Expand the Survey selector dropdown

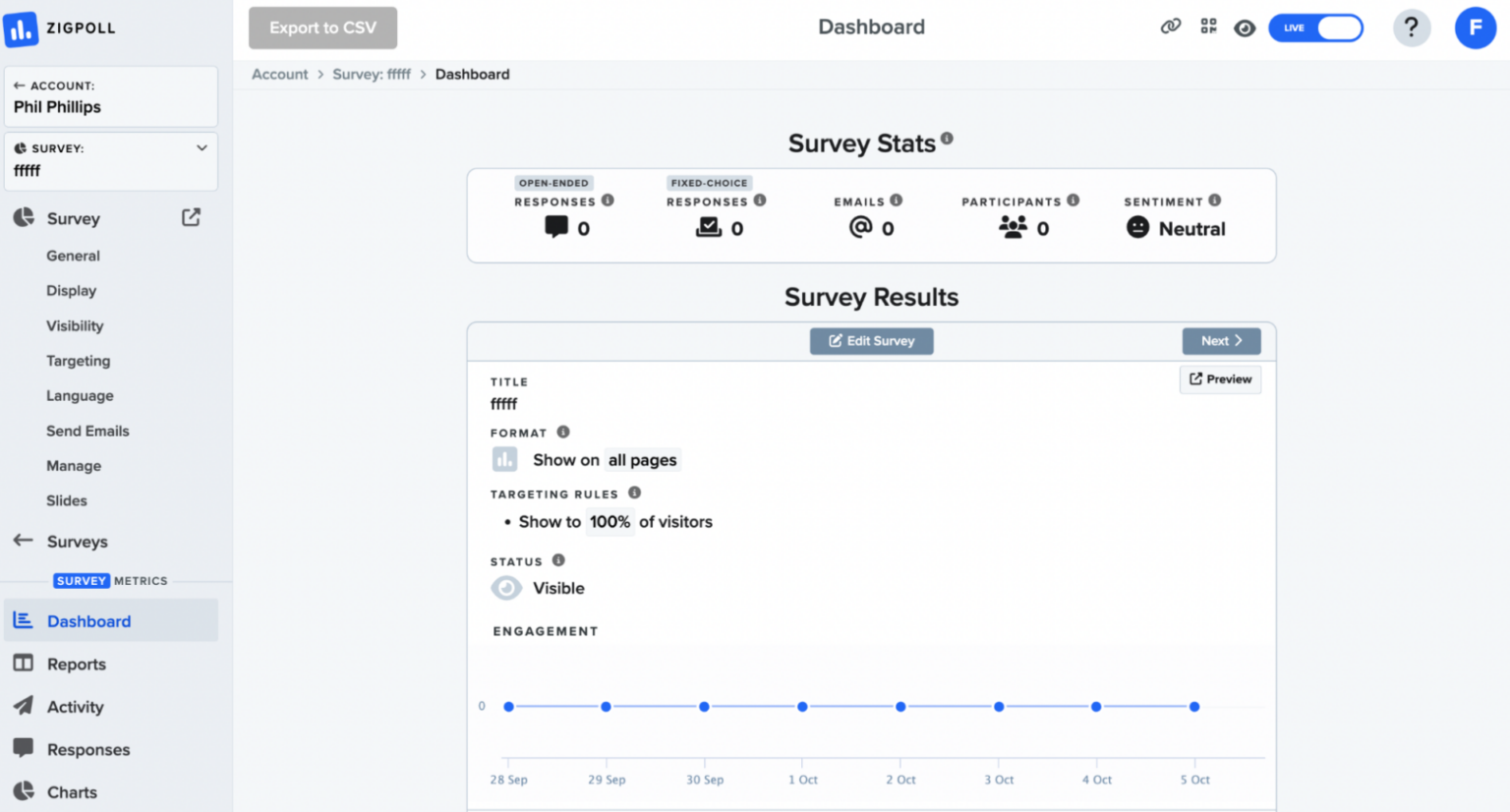[x=203, y=148]
